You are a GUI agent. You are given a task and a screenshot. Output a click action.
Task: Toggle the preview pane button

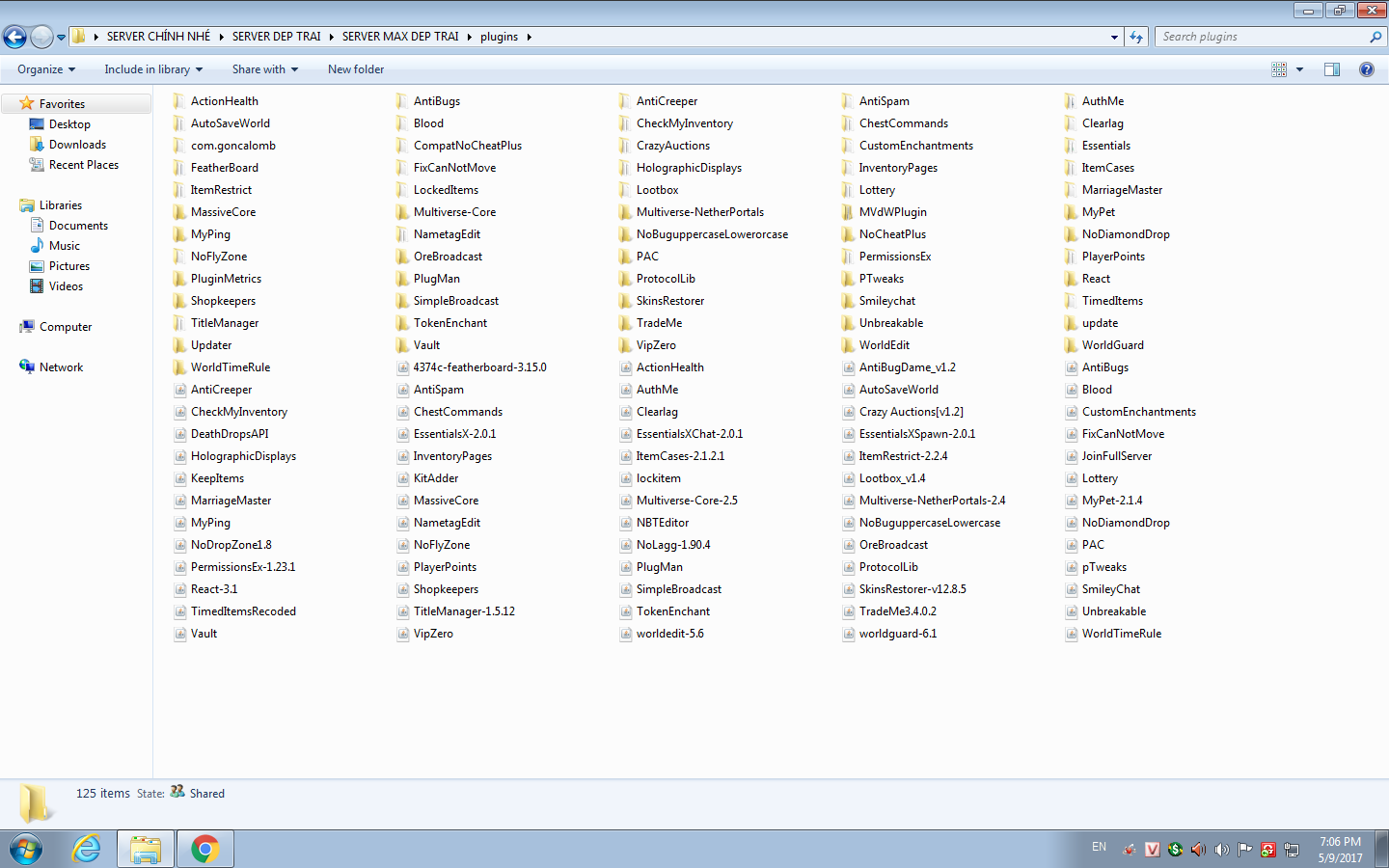point(1332,69)
